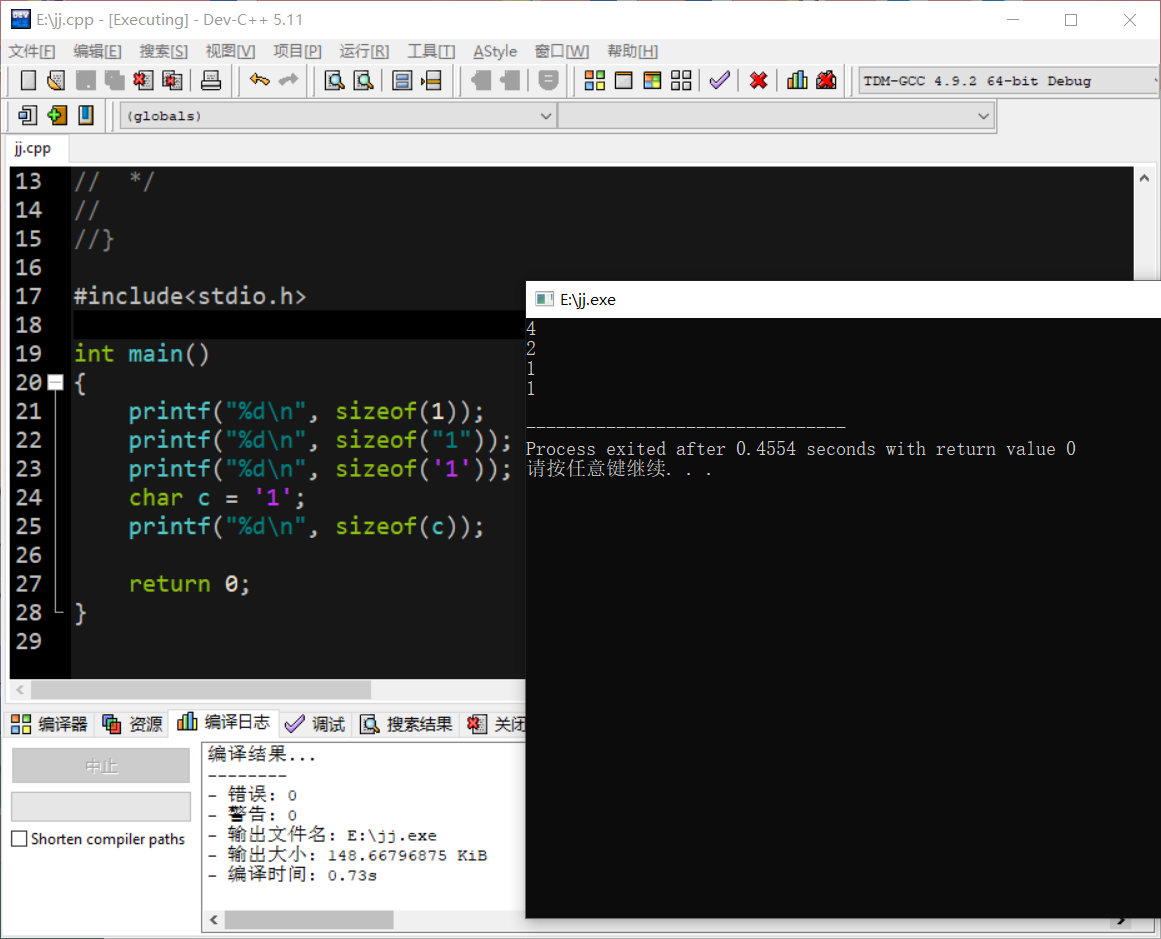The width and height of the screenshot is (1161, 939).
Task: Click the Toggle bookmarks green-plus icon
Action: (x=57, y=116)
